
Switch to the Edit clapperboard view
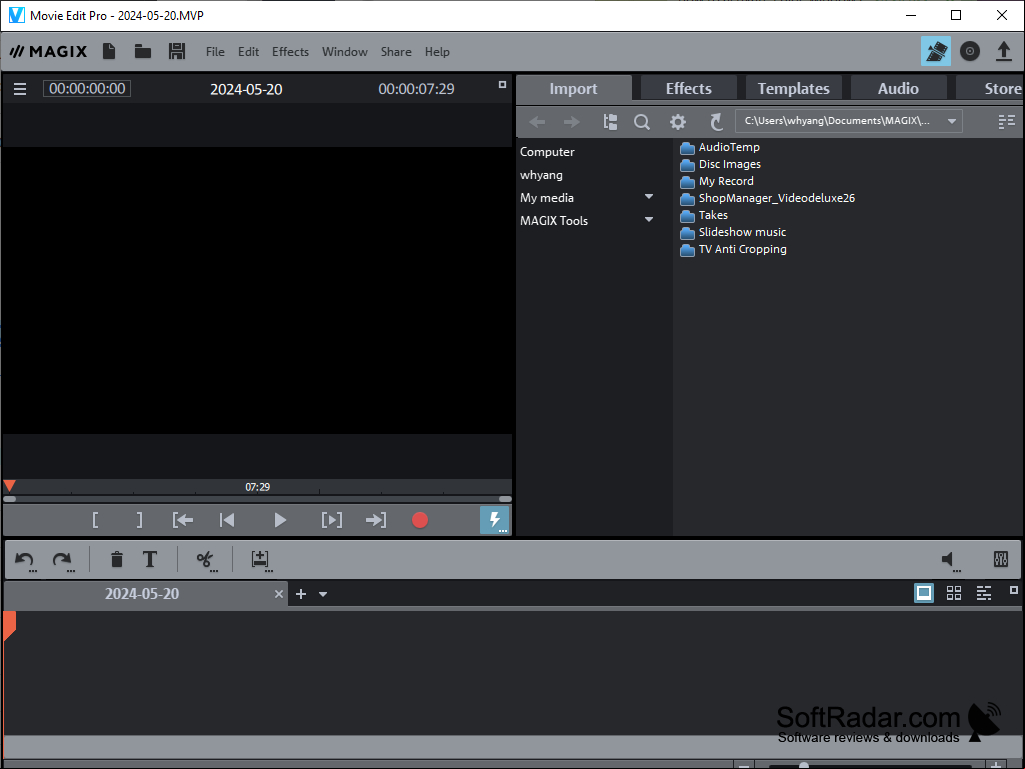[x=935, y=51]
